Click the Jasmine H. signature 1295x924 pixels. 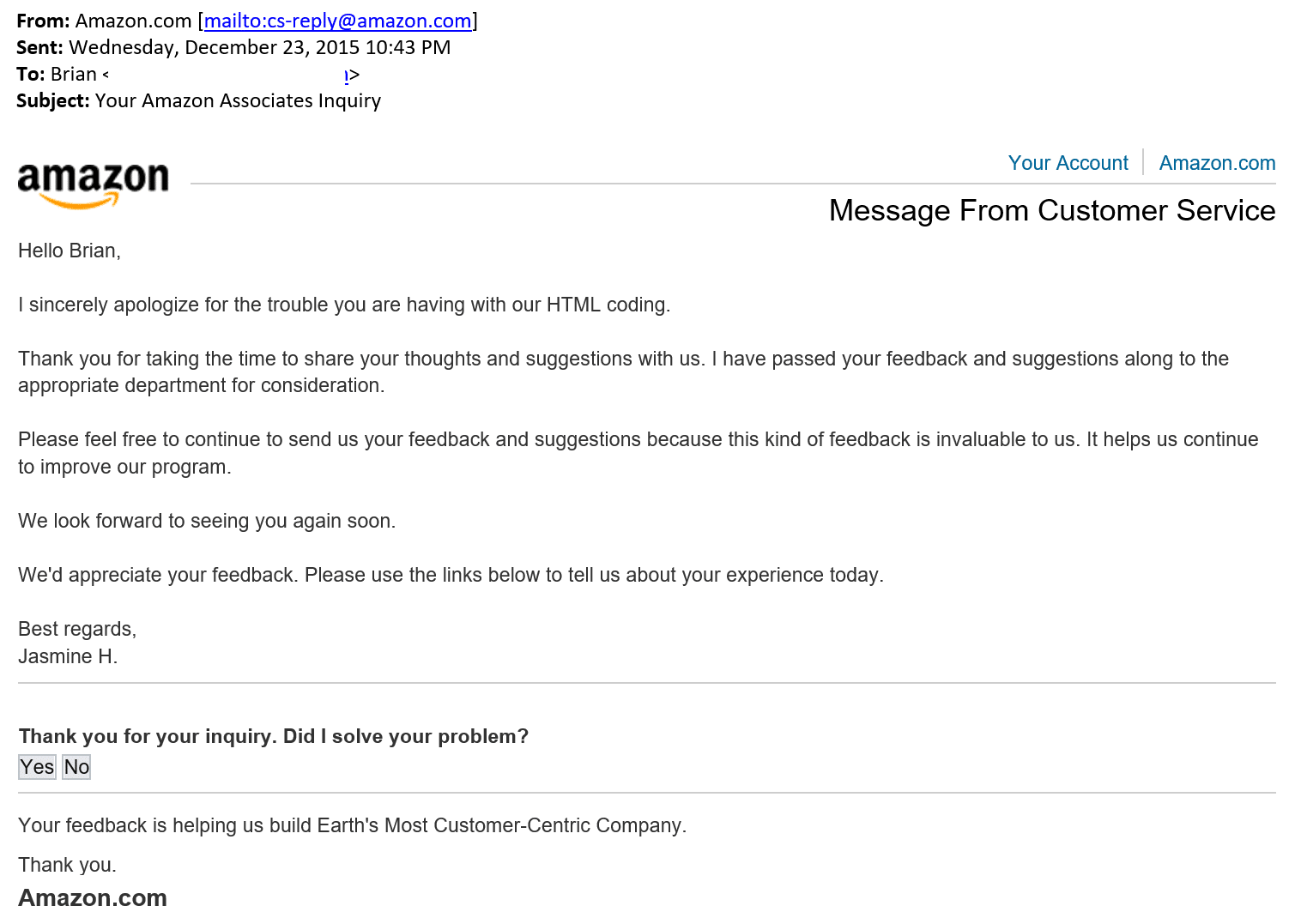pos(68,656)
